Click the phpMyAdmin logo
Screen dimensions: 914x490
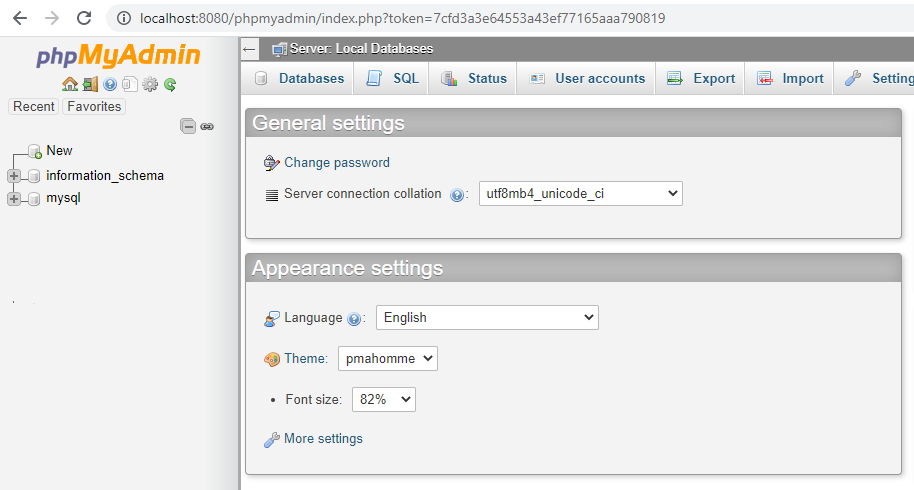(x=118, y=57)
